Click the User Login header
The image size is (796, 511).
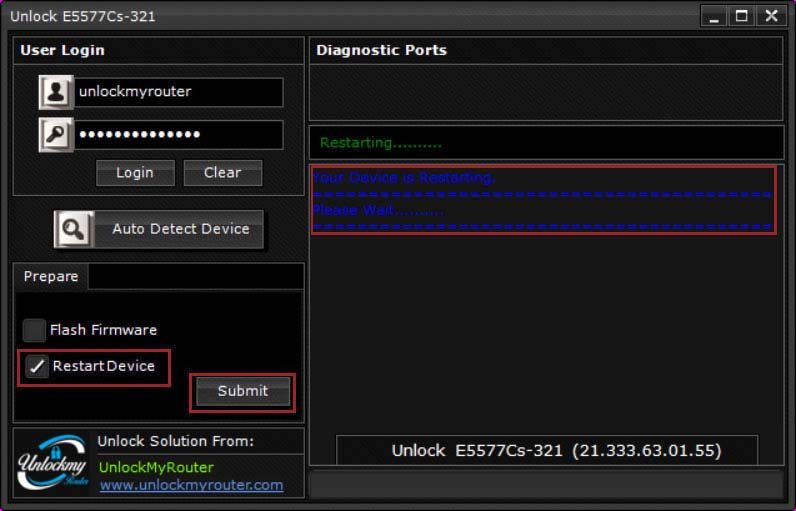pyautogui.click(x=62, y=50)
